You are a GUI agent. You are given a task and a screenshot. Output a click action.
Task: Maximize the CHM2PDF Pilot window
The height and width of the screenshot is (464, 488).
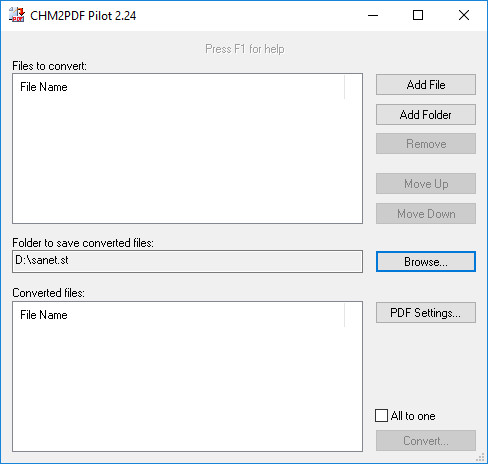click(x=418, y=15)
